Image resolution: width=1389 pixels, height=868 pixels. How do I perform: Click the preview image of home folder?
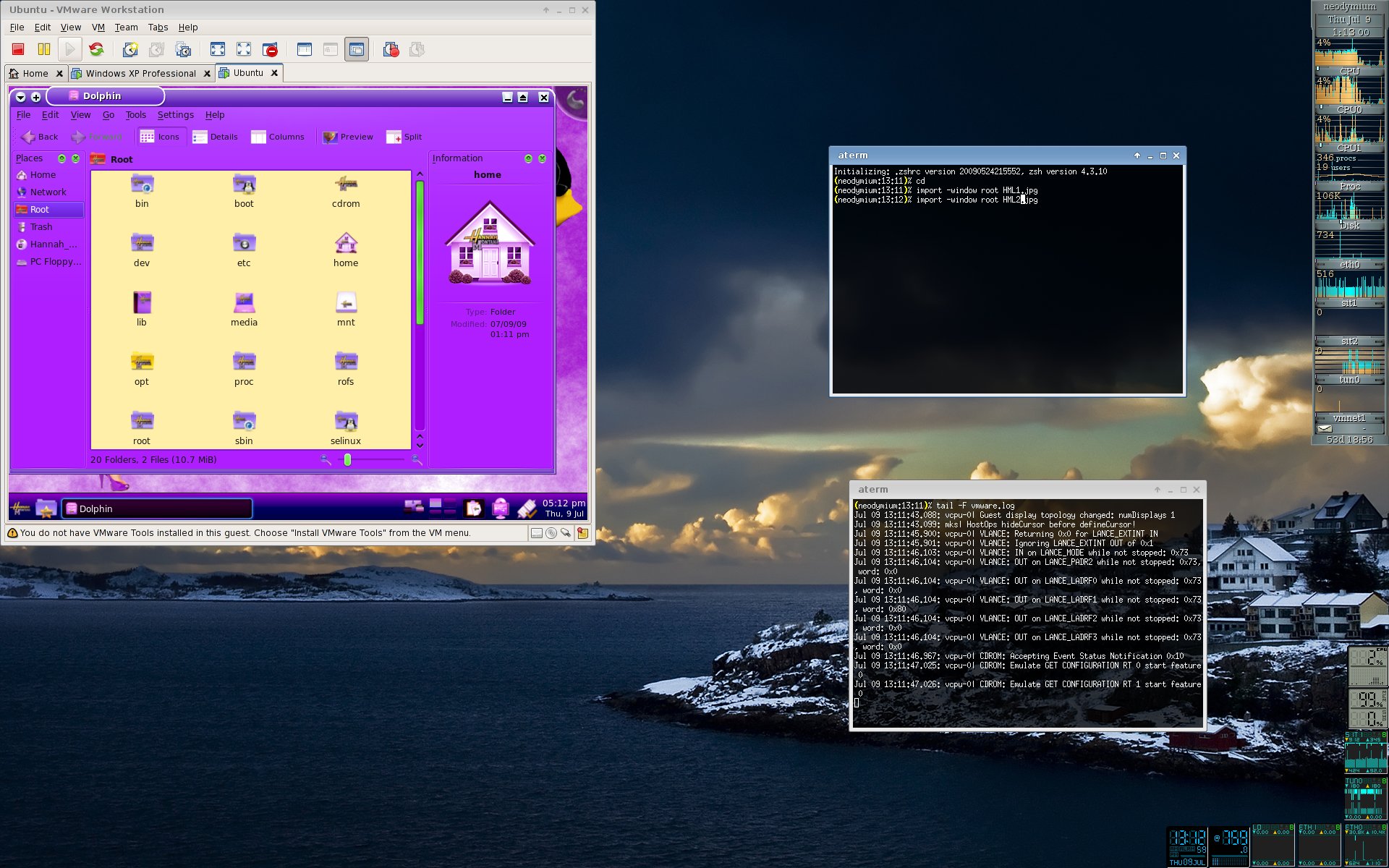[490, 242]
